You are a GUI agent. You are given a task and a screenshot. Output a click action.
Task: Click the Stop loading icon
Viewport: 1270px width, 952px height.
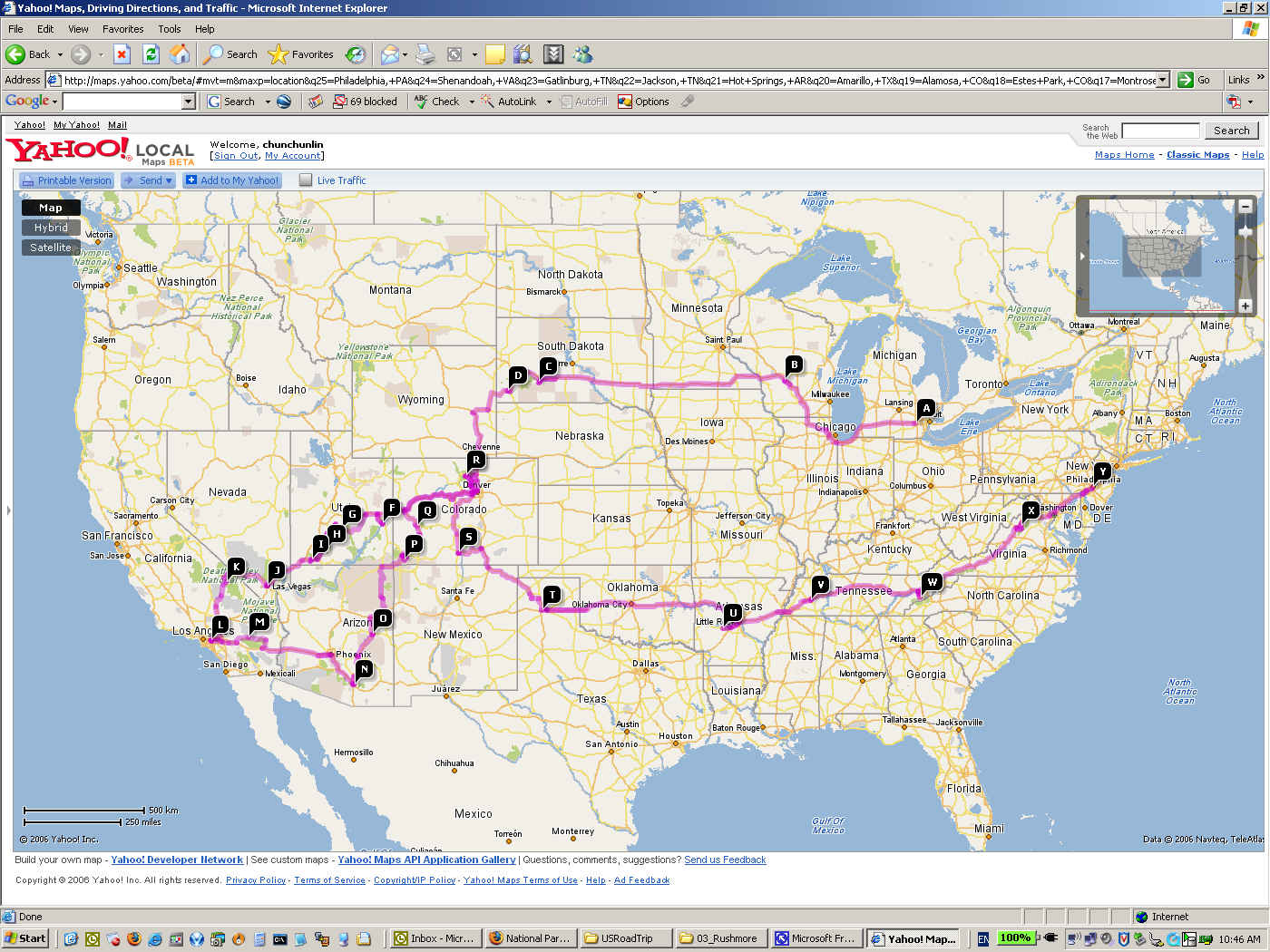(122, 54)
